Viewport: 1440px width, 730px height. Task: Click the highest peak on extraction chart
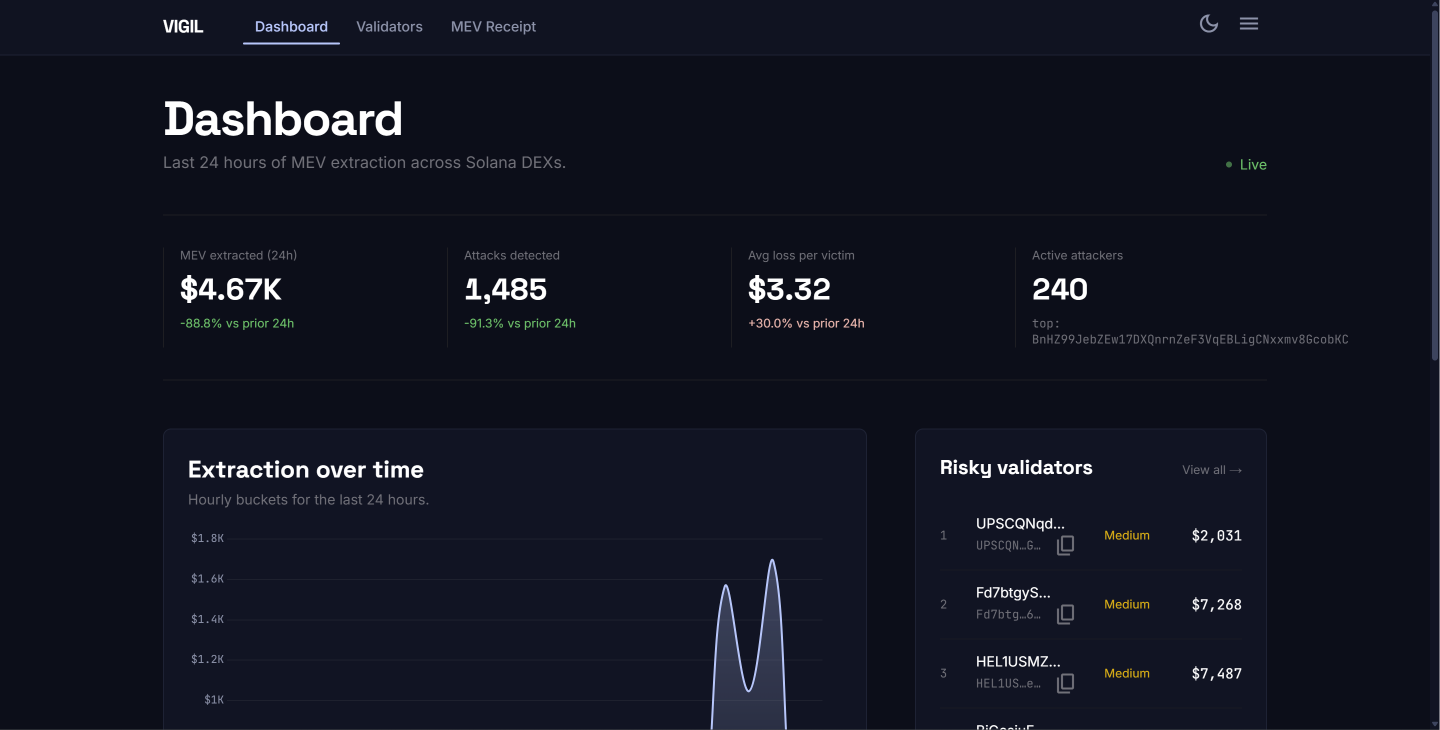click(x=772, y=560)
